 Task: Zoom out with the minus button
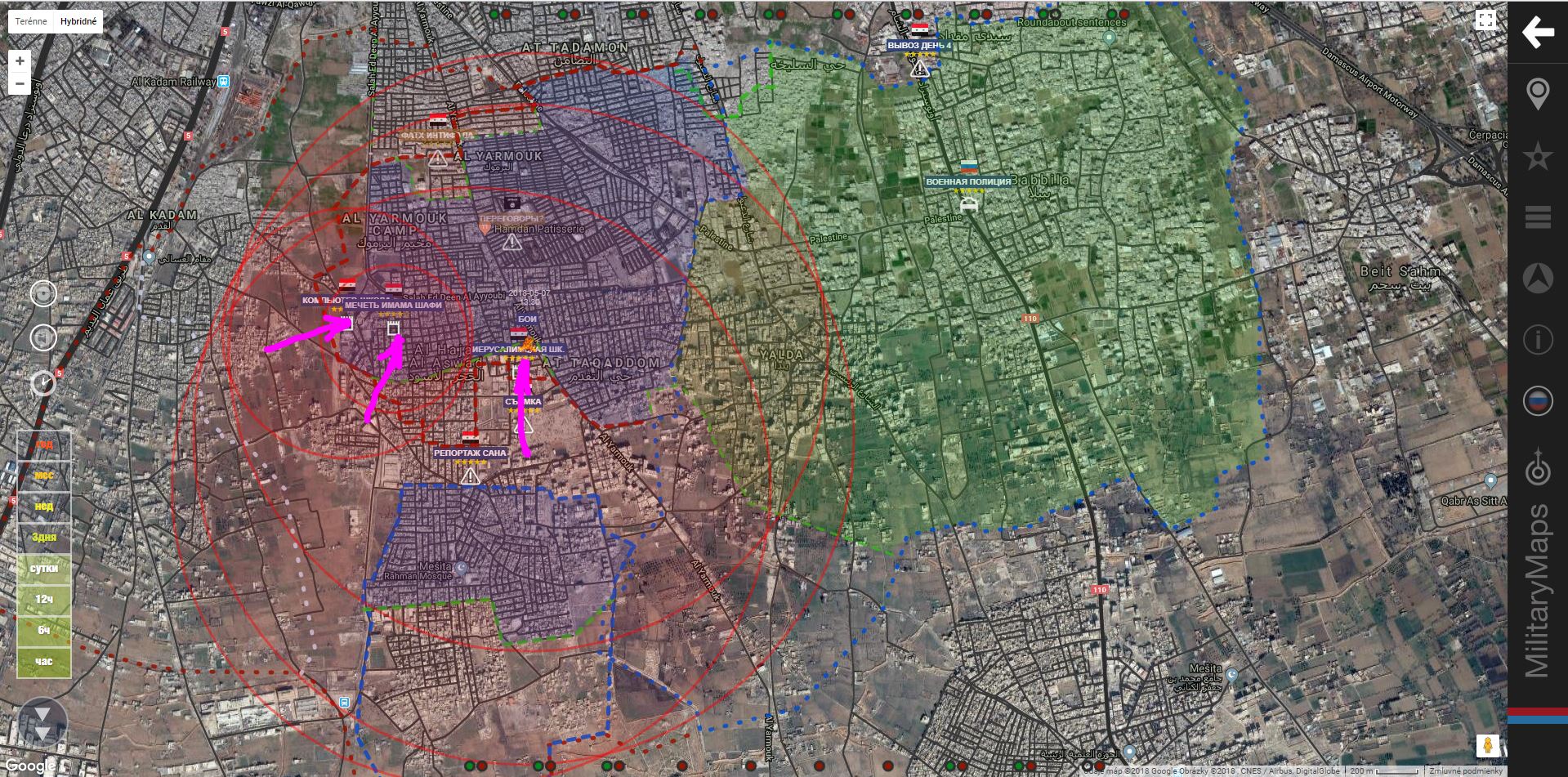click(x=20, y=83)
